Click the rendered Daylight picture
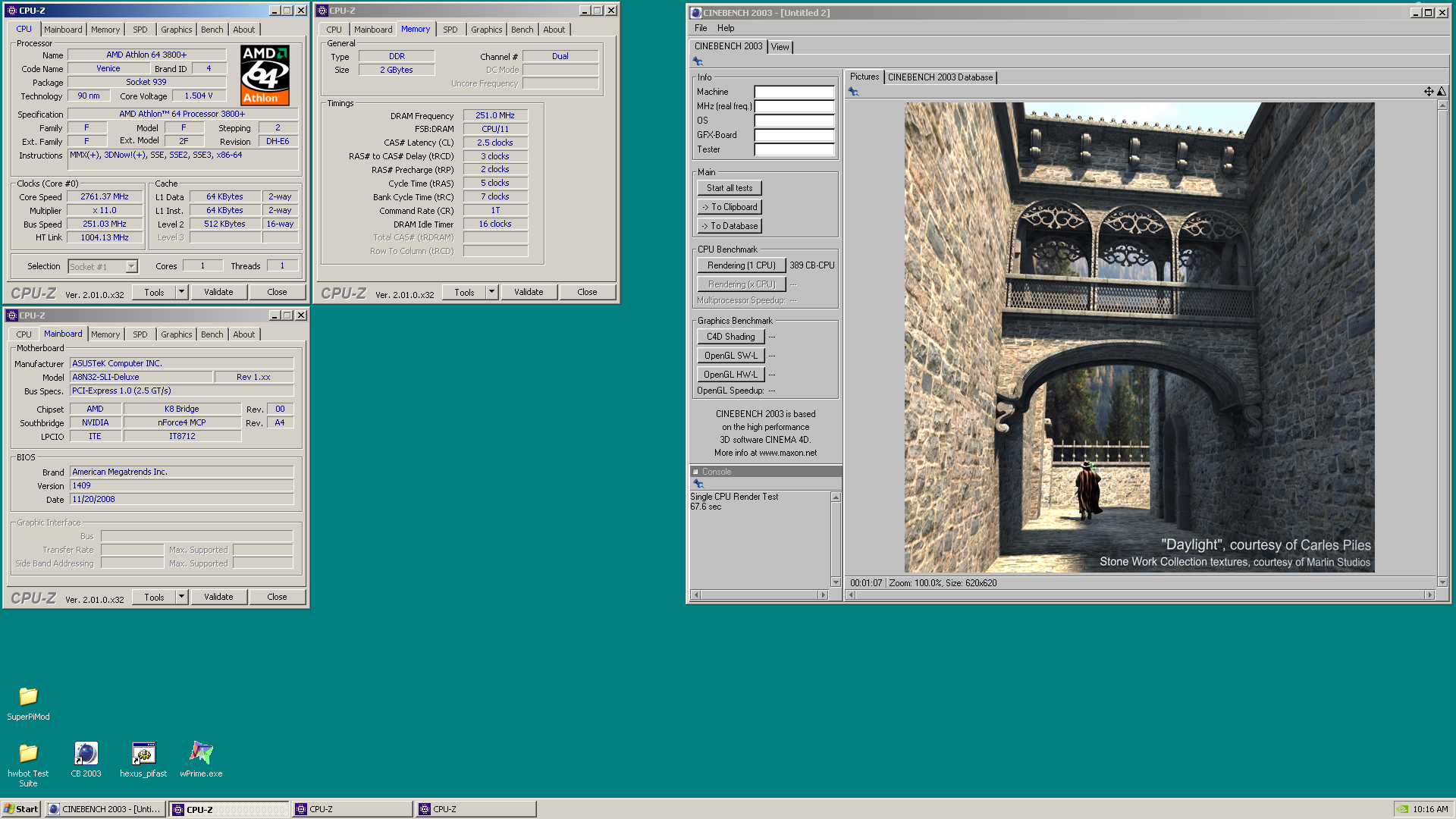 click(x=1139, y=337)
